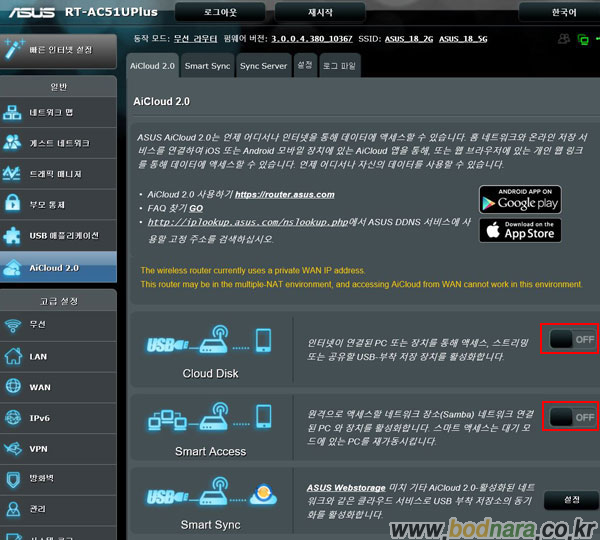Image resolution: width=600 pixels, height=540 pixels.
Task: Click the Smart Sync 설정 button
Action: pyautogui.click(x=571, y=500)
